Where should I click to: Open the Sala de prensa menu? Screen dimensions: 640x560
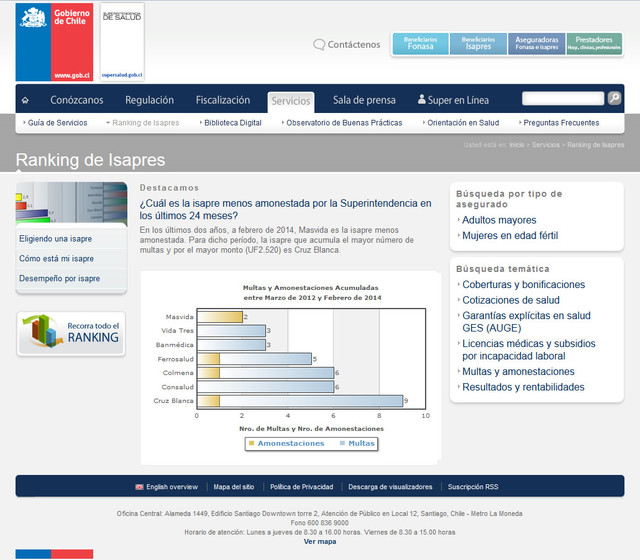pos(364,100)
